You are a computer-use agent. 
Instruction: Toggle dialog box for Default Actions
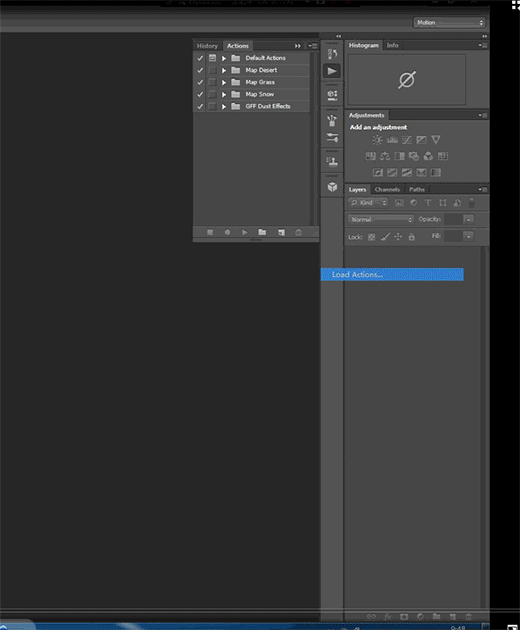(212, 58)
